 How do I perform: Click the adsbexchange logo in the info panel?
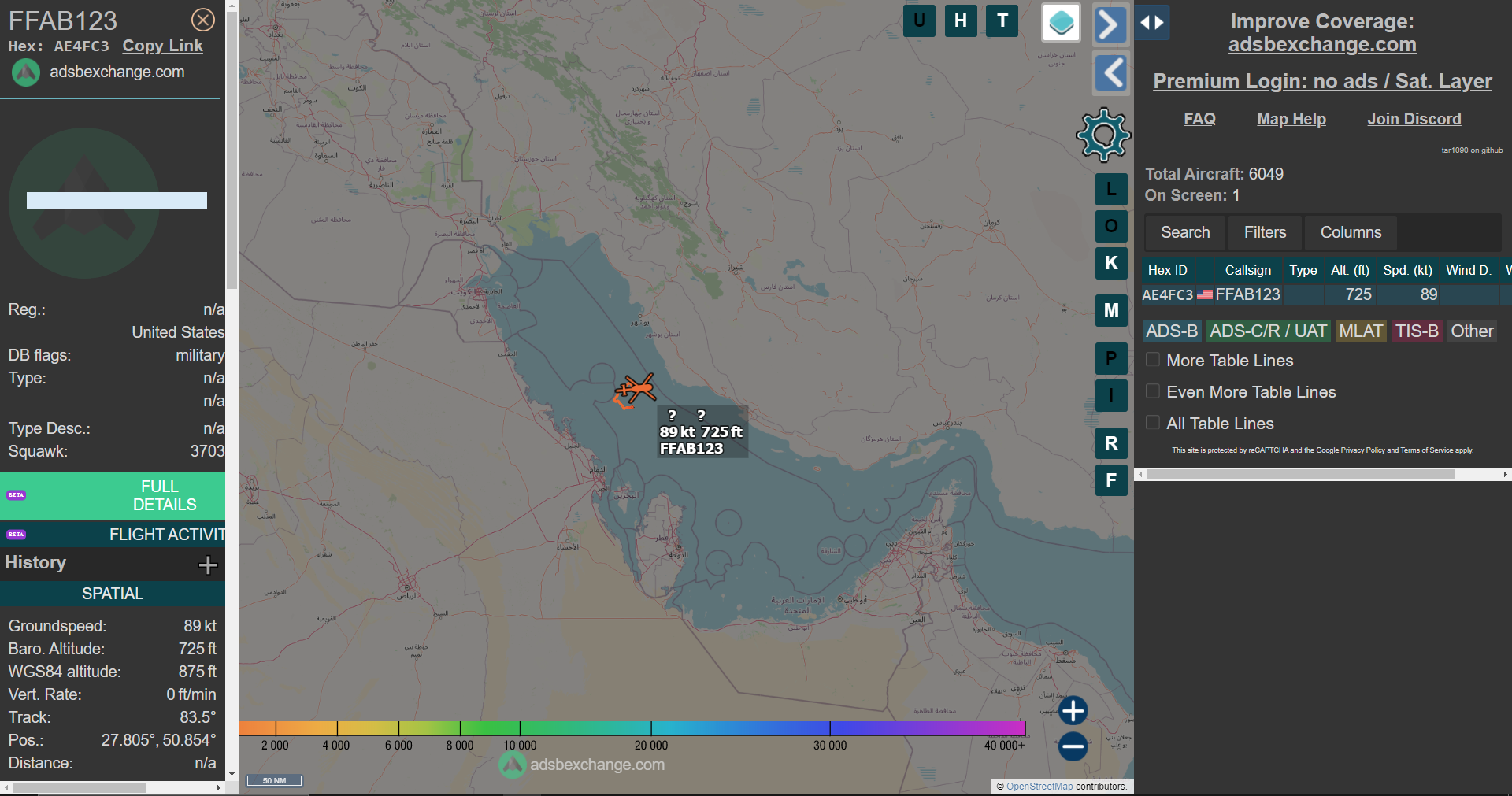[x=26, y=72]
